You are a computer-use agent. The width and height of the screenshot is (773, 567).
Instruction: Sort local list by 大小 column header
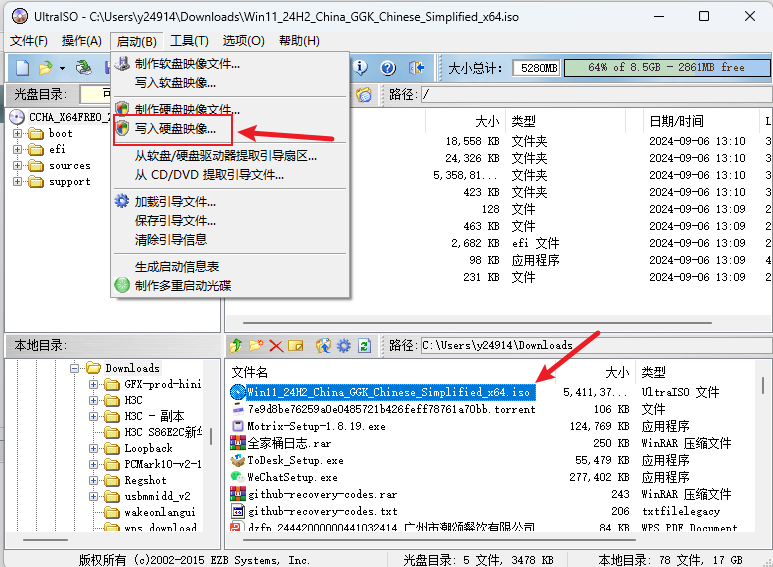(x=596, y=372)
